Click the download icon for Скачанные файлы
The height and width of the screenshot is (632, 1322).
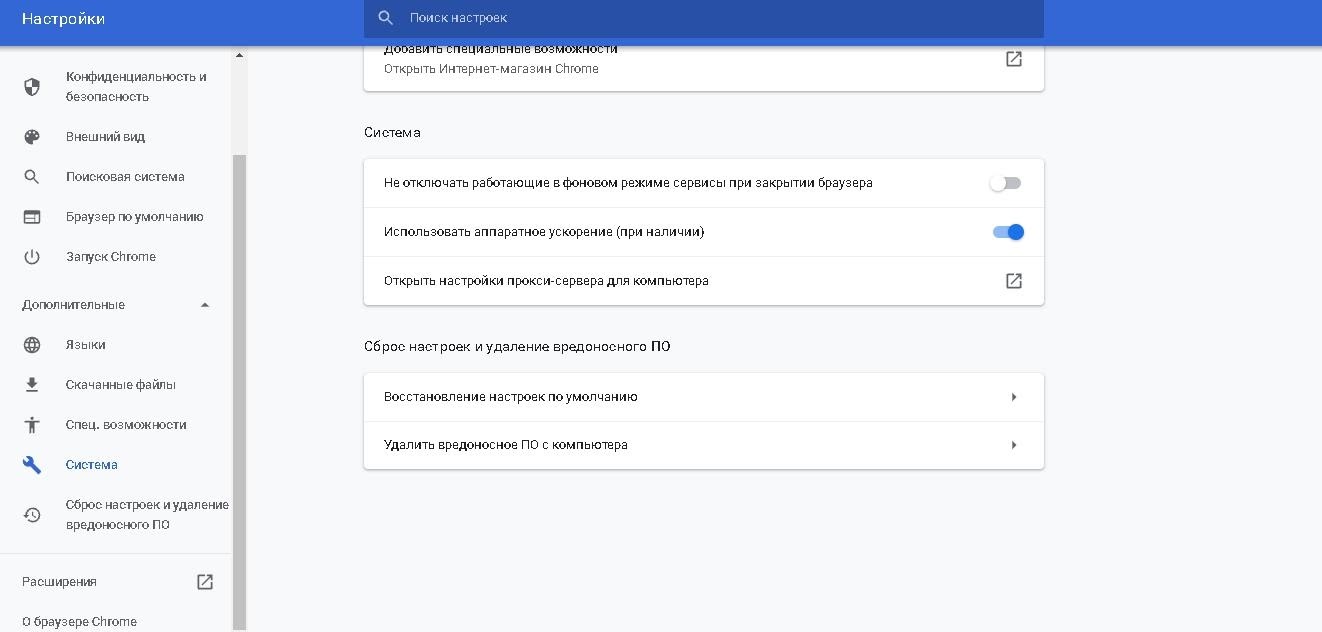coord(32,385)
